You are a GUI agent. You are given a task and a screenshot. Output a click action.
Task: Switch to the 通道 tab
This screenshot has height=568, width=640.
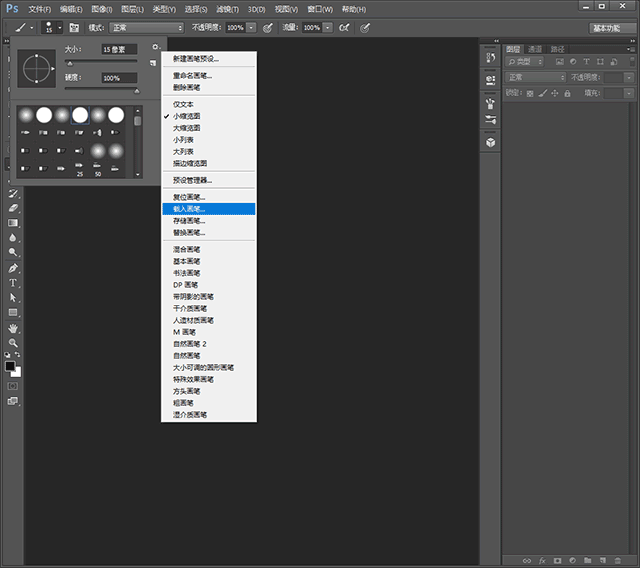tap(535, 48)
